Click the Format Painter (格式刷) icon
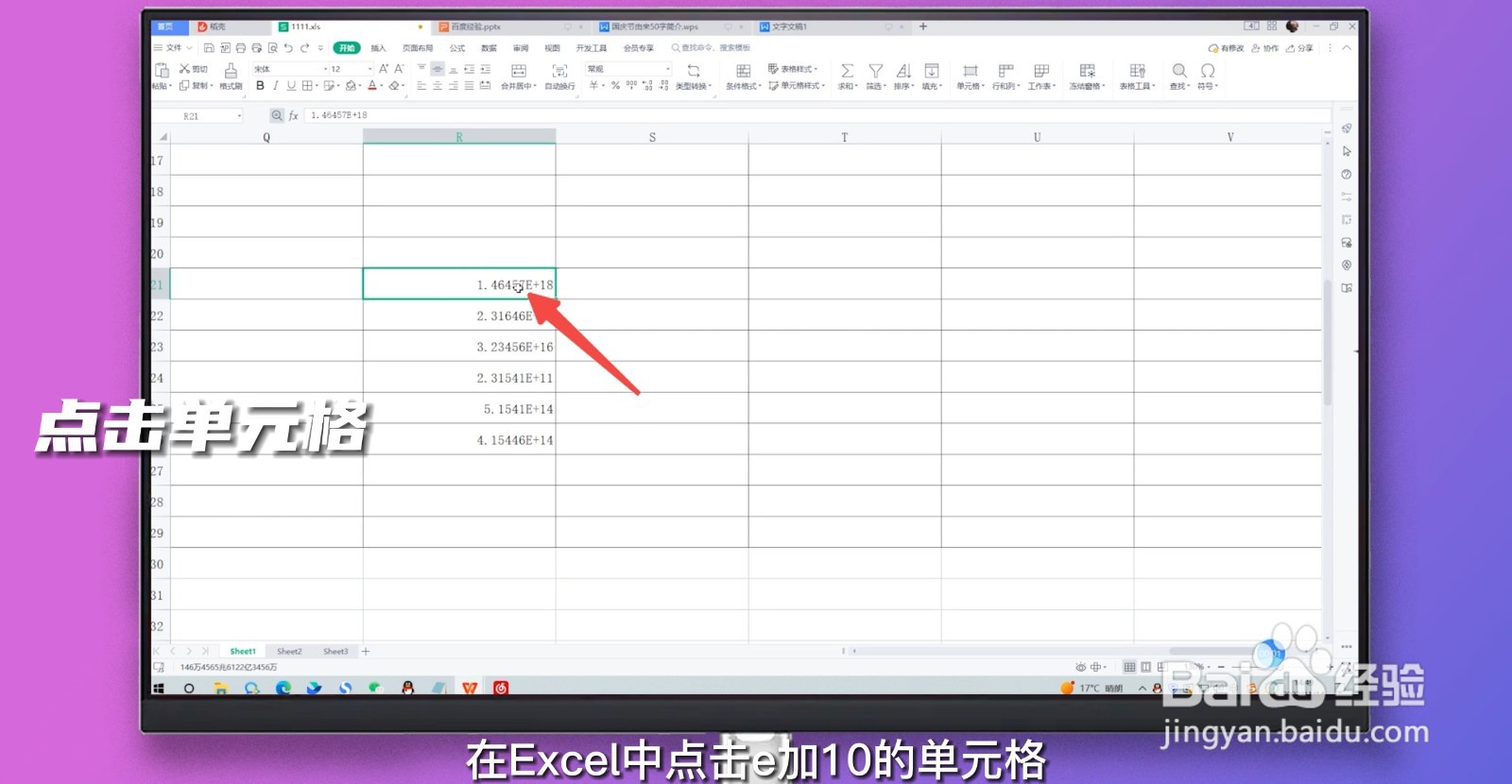The width and height of the screenshot is (1512, 784). [231, 71]
